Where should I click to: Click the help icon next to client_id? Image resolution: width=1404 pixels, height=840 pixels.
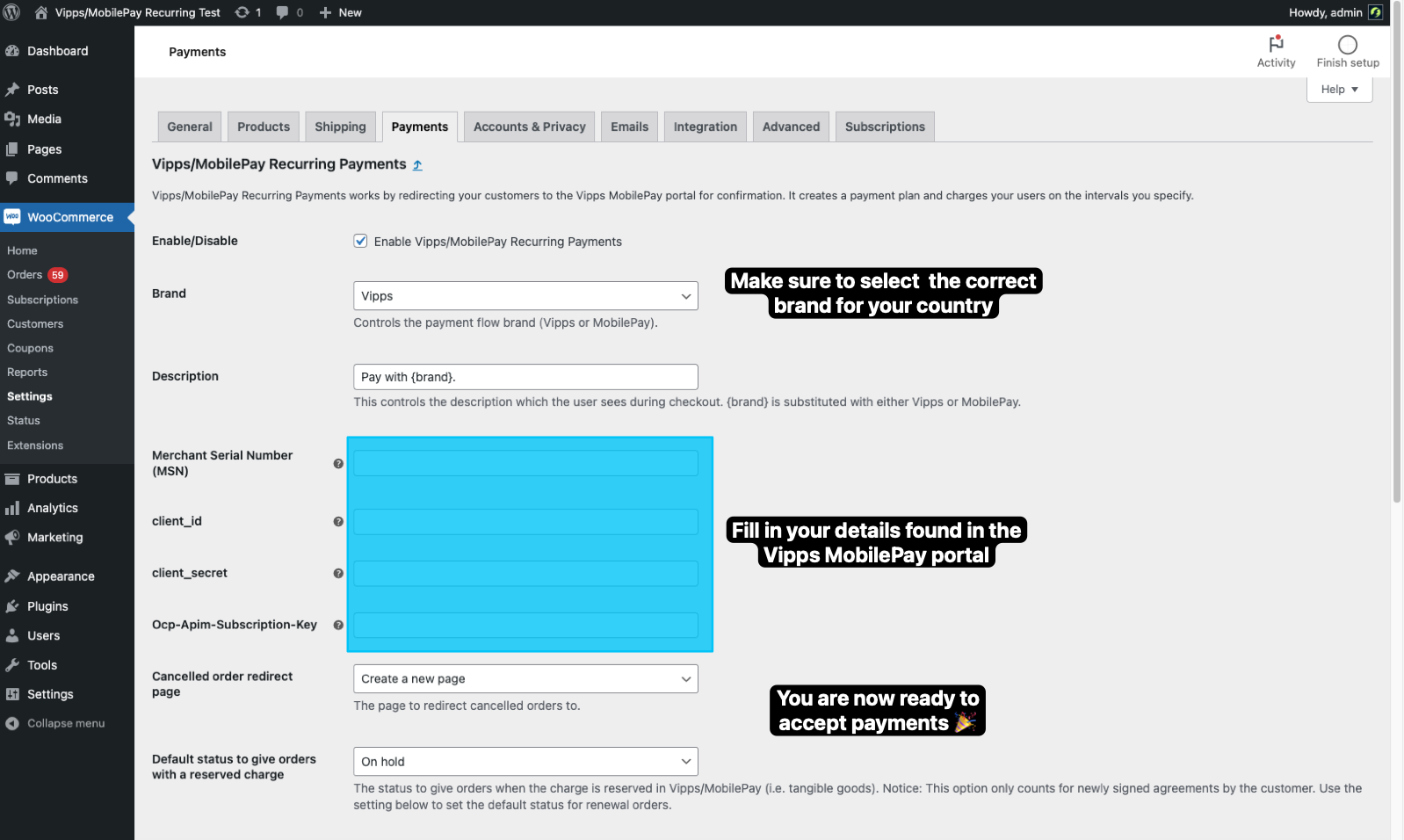click(338, 522)
